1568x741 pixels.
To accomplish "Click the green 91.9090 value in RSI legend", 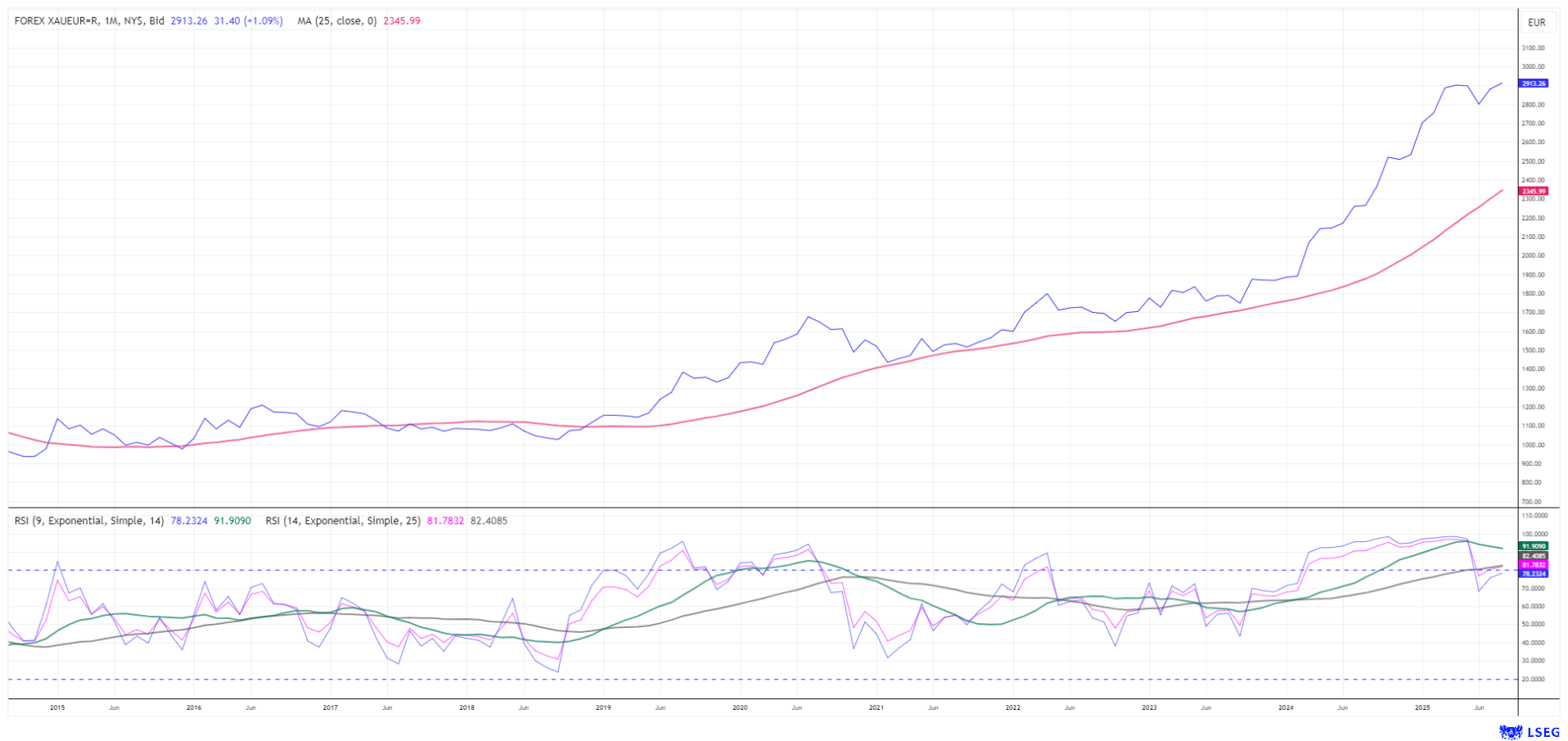I will 232,521.
